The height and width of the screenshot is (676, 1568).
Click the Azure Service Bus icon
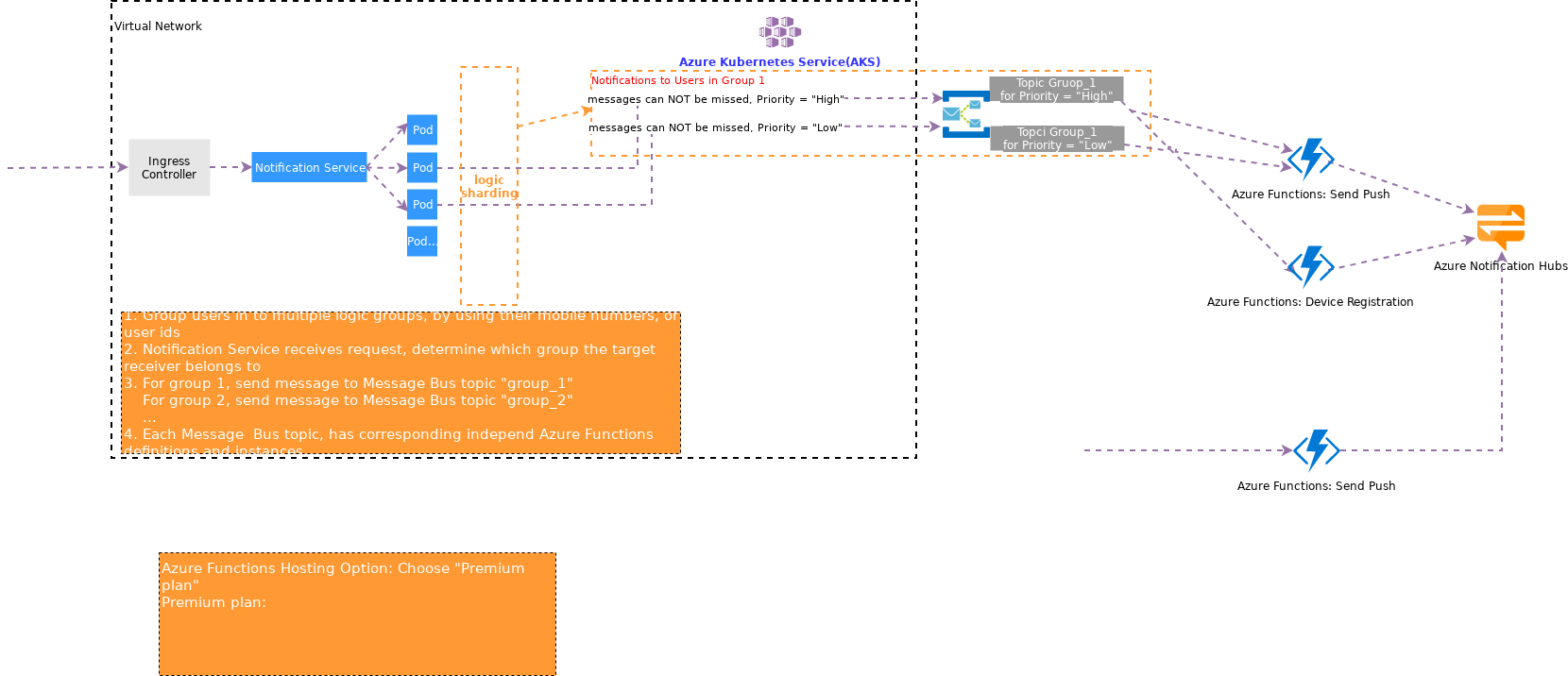coord(965,114)
